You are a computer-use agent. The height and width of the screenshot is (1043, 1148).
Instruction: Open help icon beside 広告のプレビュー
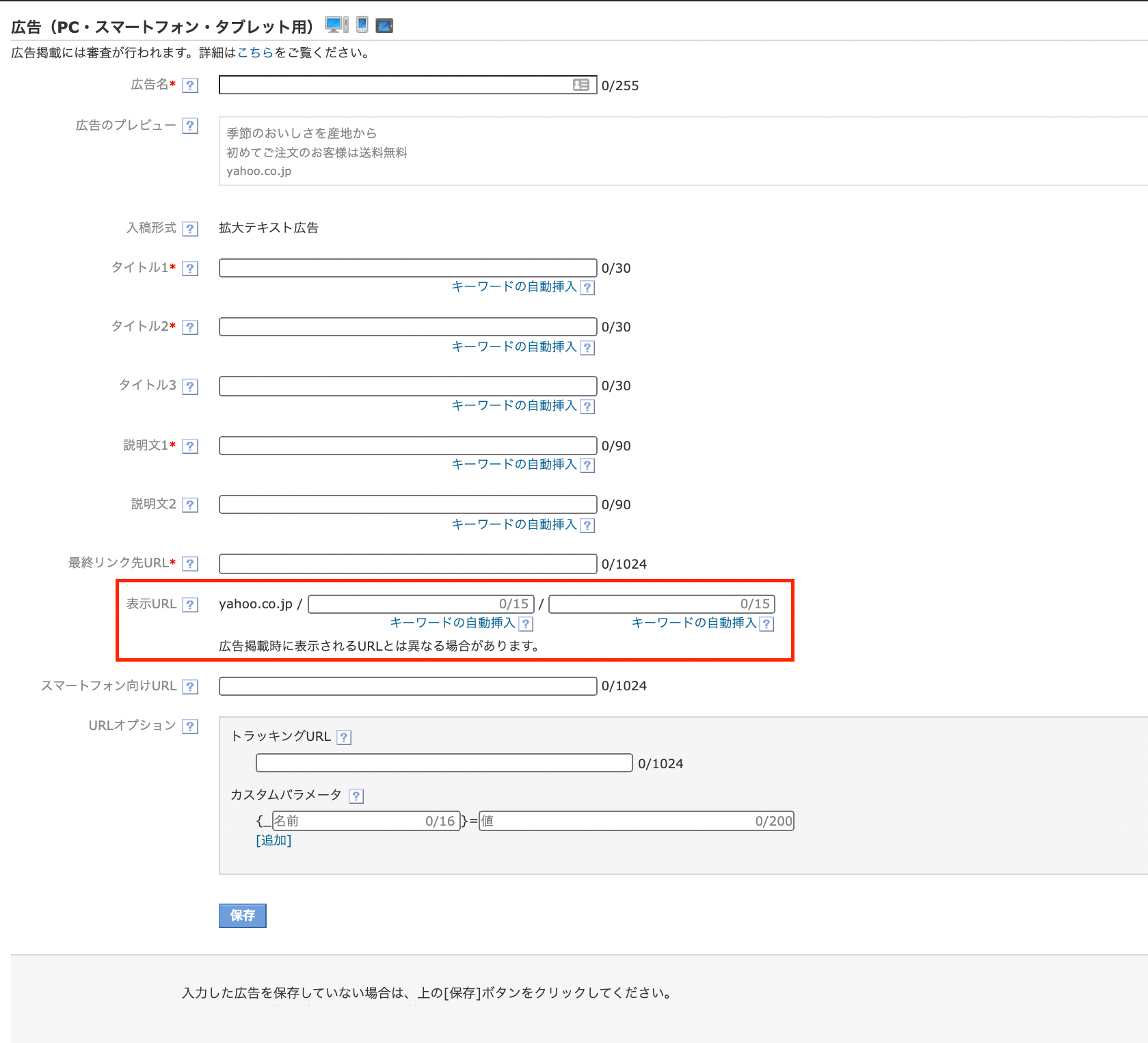[x=191, y=126]
